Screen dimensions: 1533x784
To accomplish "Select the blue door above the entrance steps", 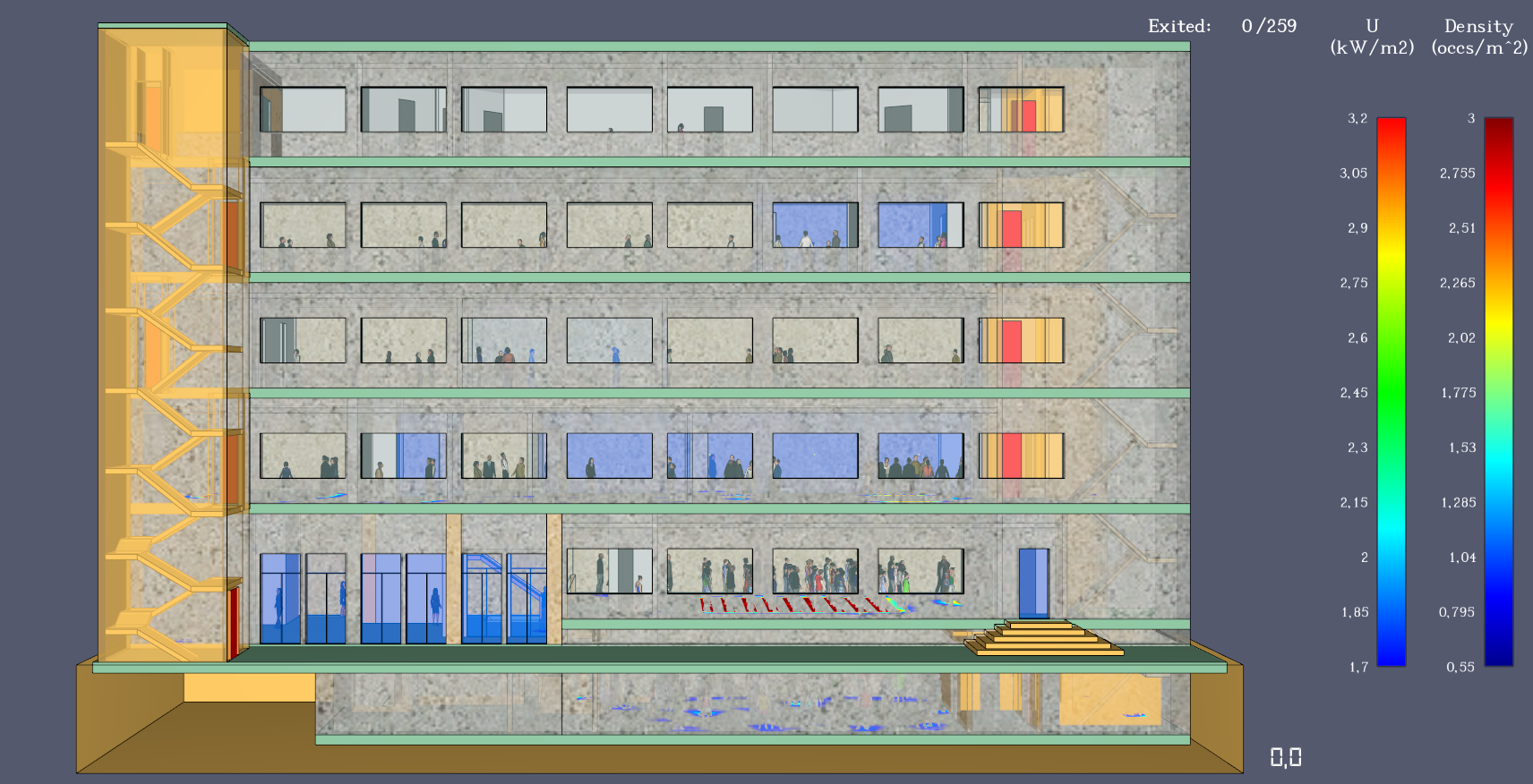I will [1033, 583].
